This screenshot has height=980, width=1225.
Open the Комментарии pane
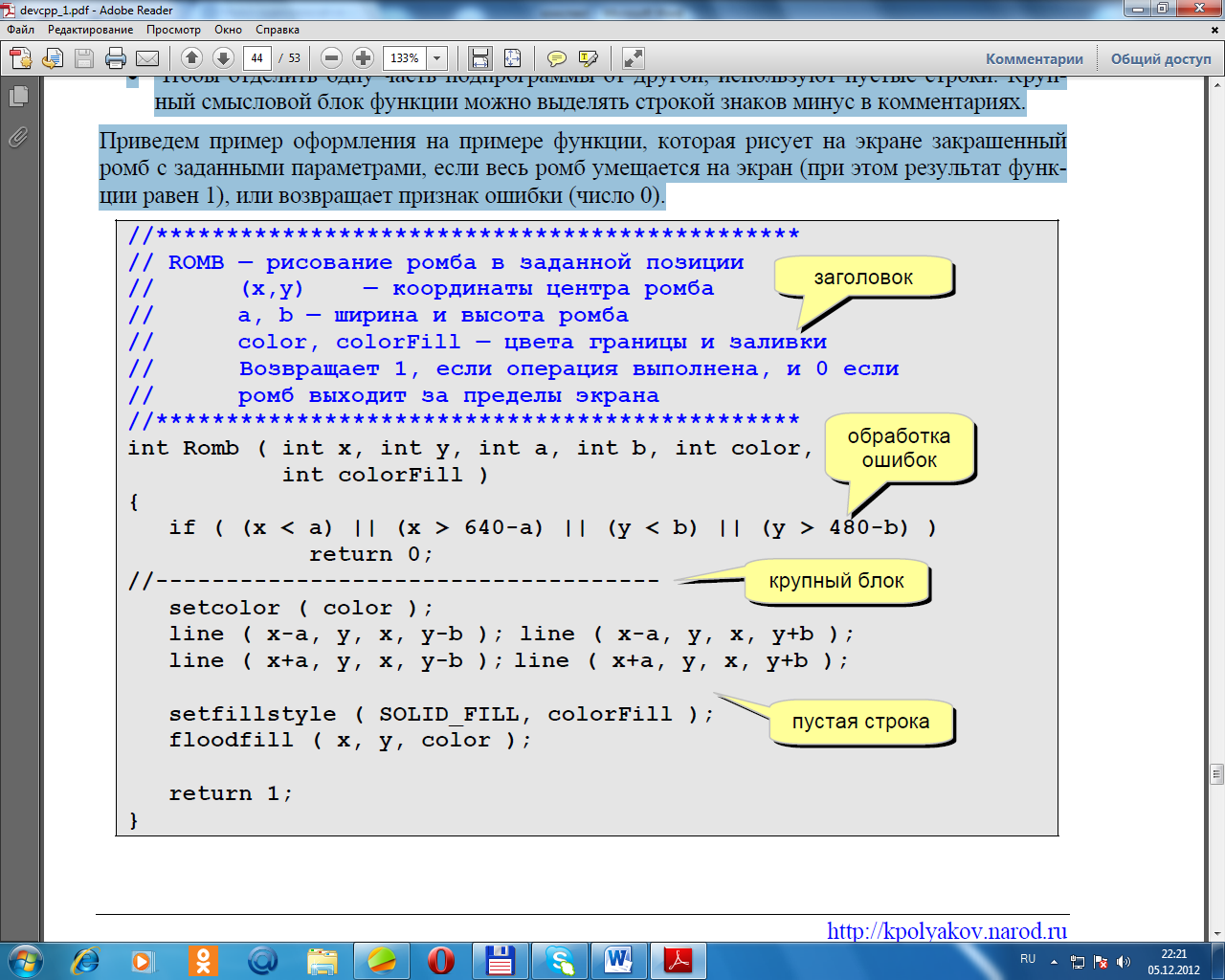[1035, 58]
